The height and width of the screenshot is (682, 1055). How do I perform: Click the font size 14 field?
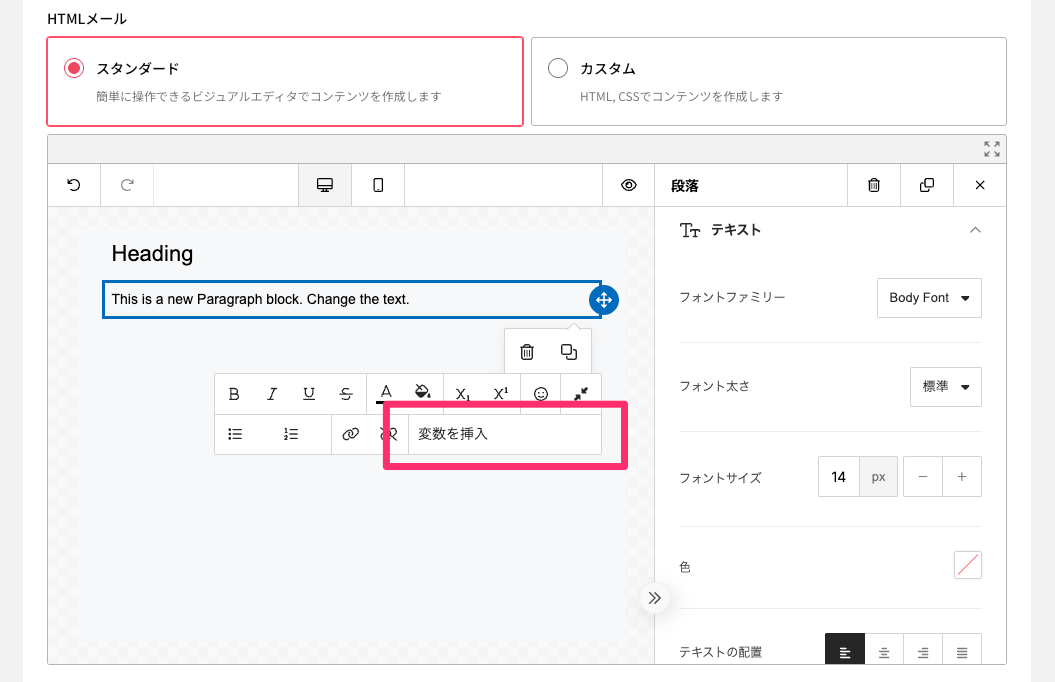coord(838,477)
